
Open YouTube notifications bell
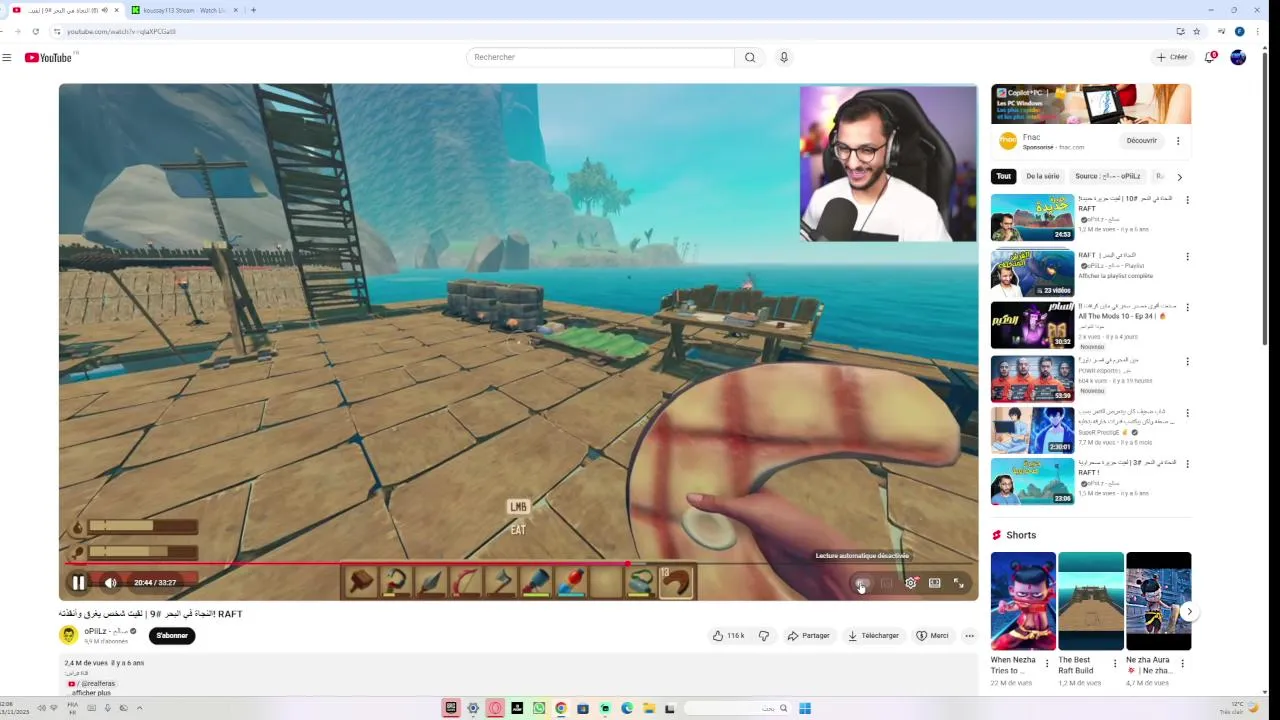coord(1209,57)
